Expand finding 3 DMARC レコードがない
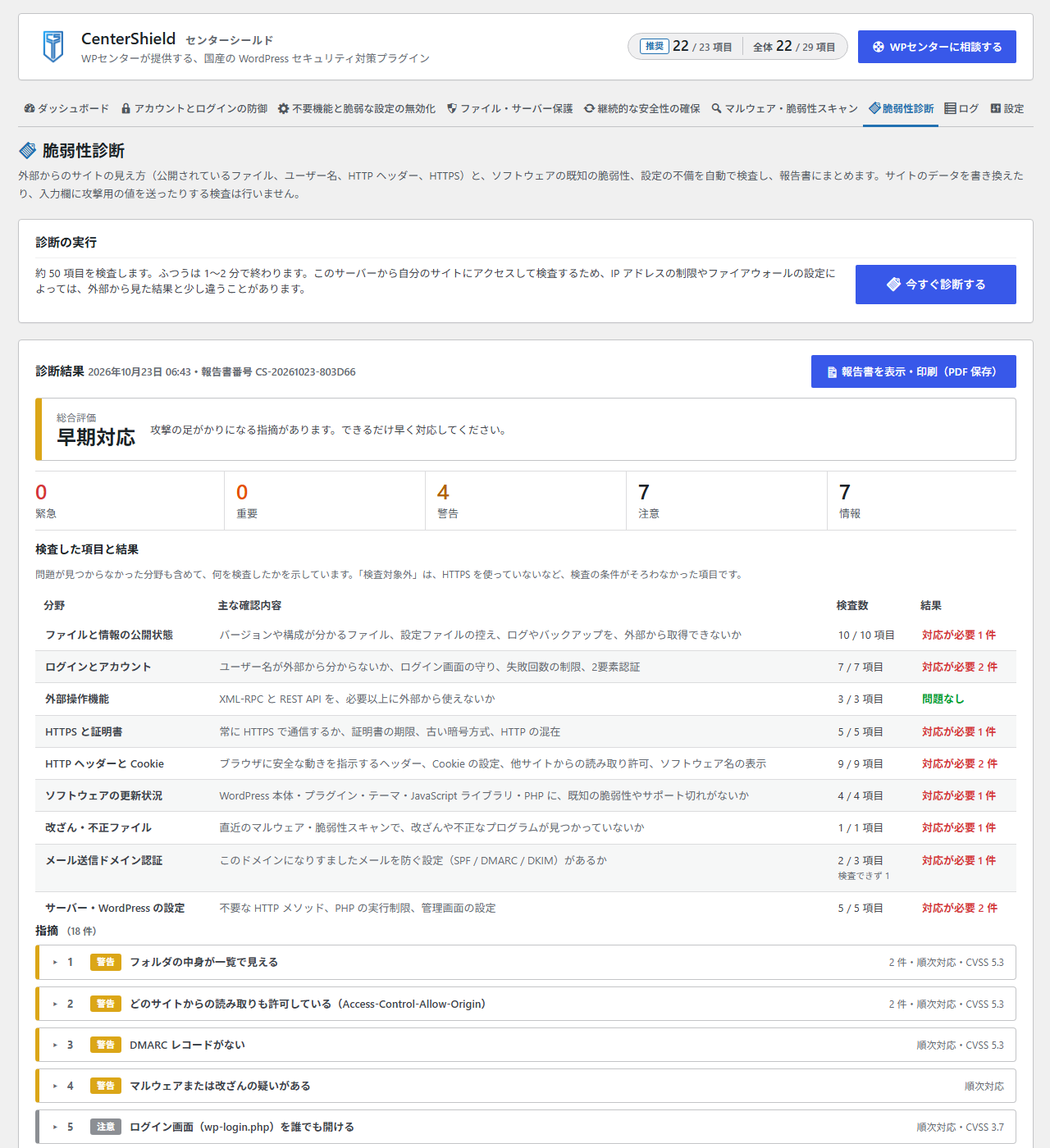The height and width of the screenshot is (1148, 1050). [526, 1045]
